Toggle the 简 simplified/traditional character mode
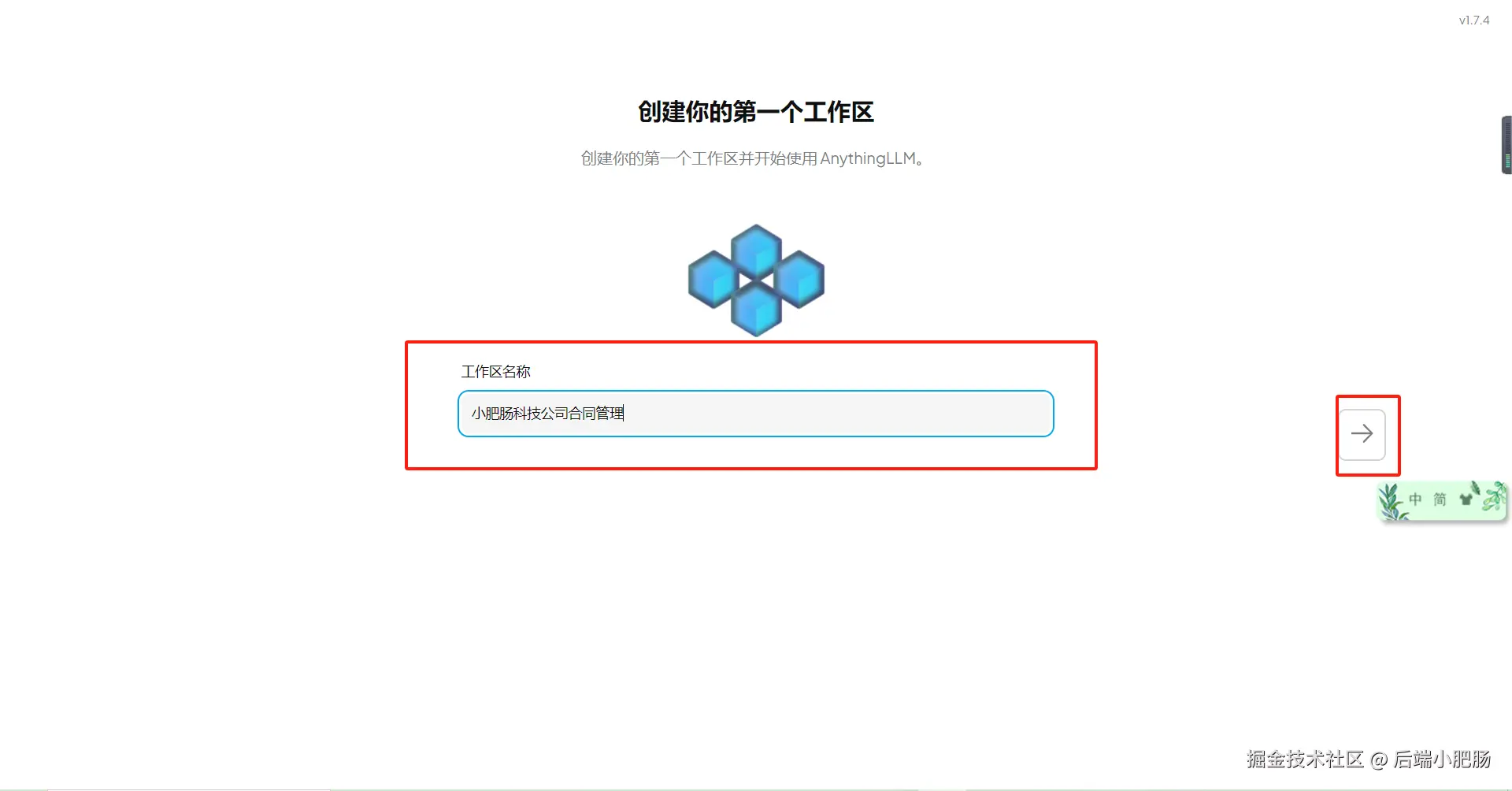Viewport: 1512px width, 791px height. pos(1440,499)
